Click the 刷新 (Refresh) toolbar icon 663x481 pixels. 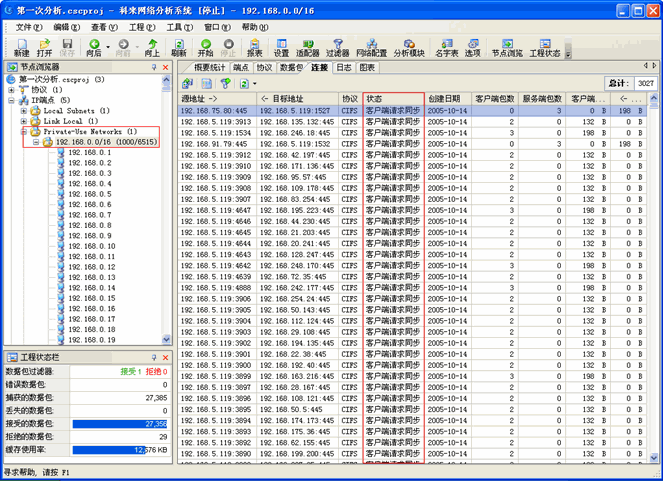pos(179,47)
